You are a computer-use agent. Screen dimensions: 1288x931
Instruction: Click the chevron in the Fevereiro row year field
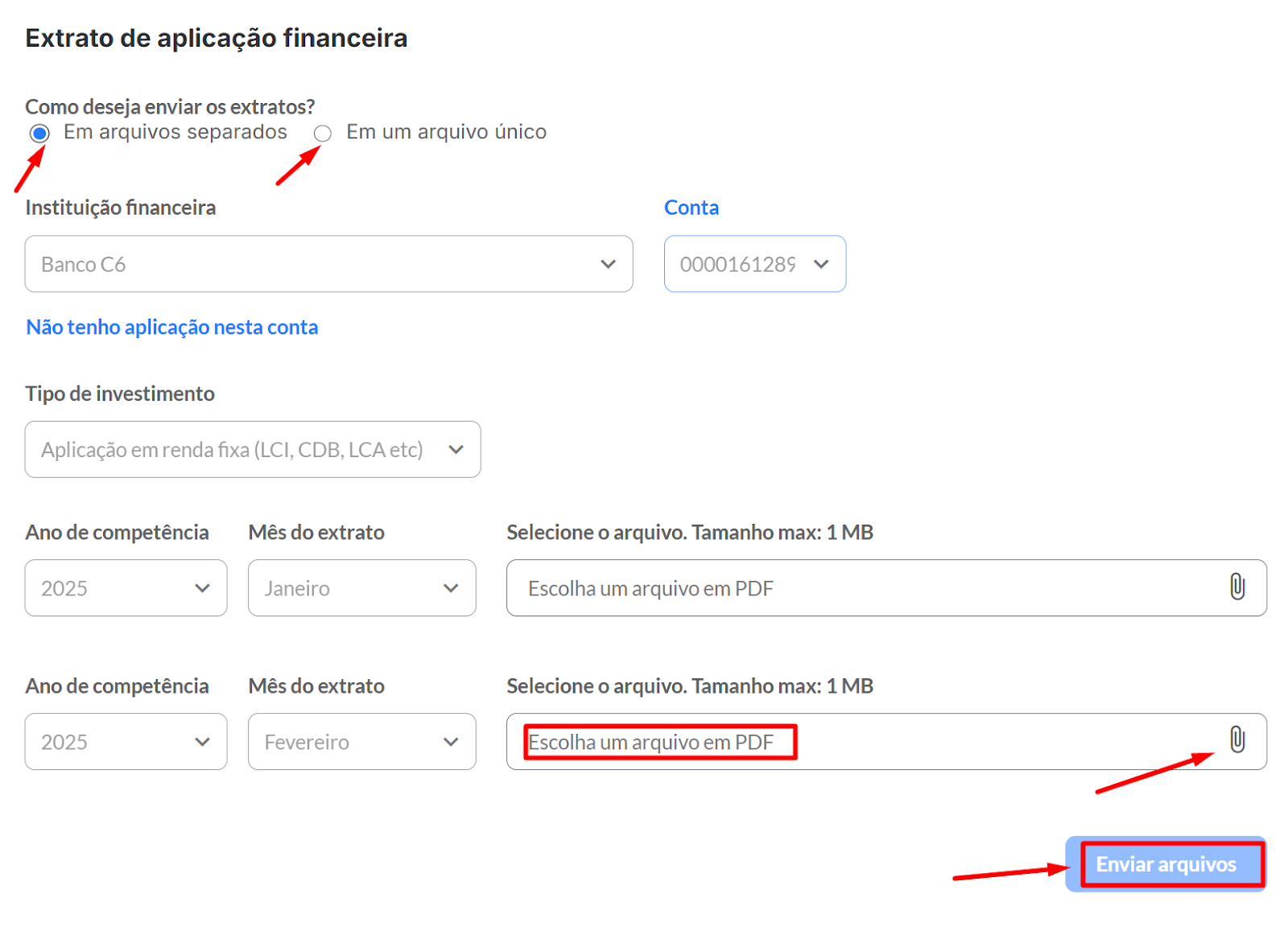point(202,742)
